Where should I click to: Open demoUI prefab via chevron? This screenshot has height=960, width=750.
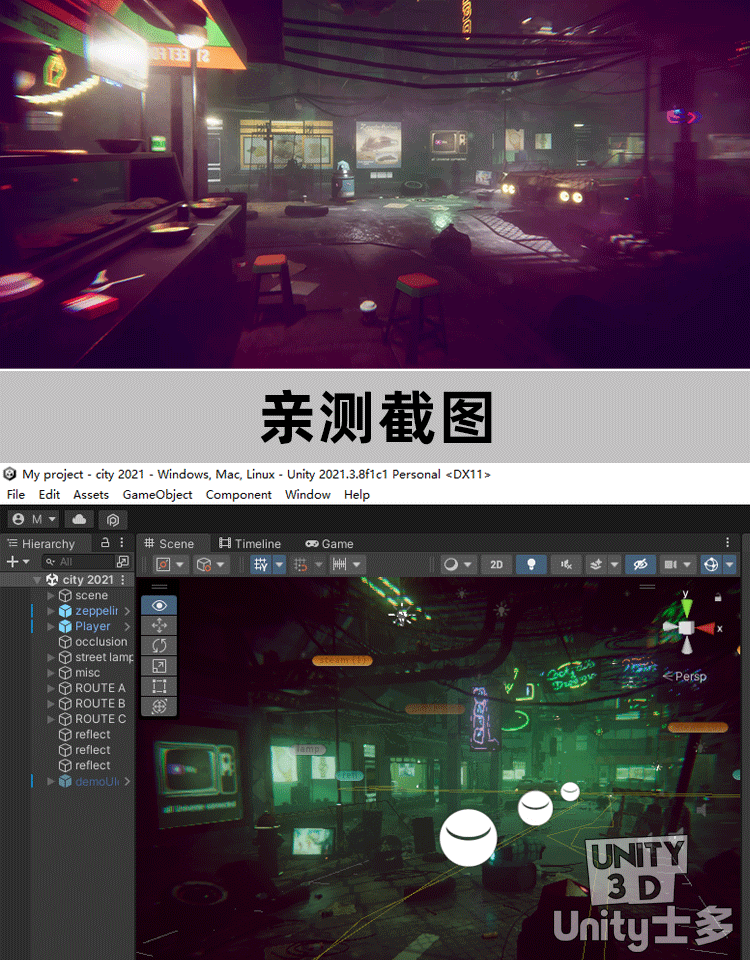click(x=127, y=781)
